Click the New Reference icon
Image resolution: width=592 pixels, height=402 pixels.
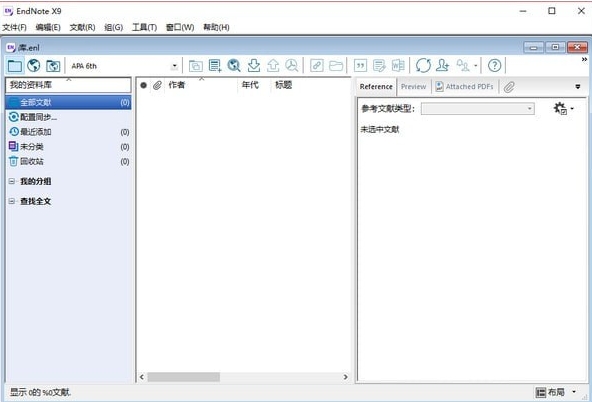point(215,66)
